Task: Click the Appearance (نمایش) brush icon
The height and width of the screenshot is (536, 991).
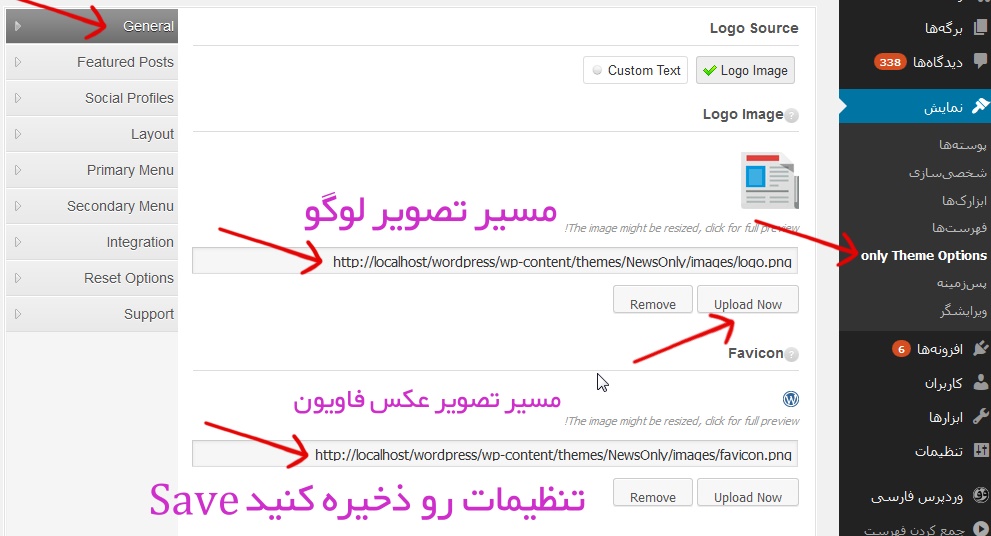Action: [x=979, y=106]
